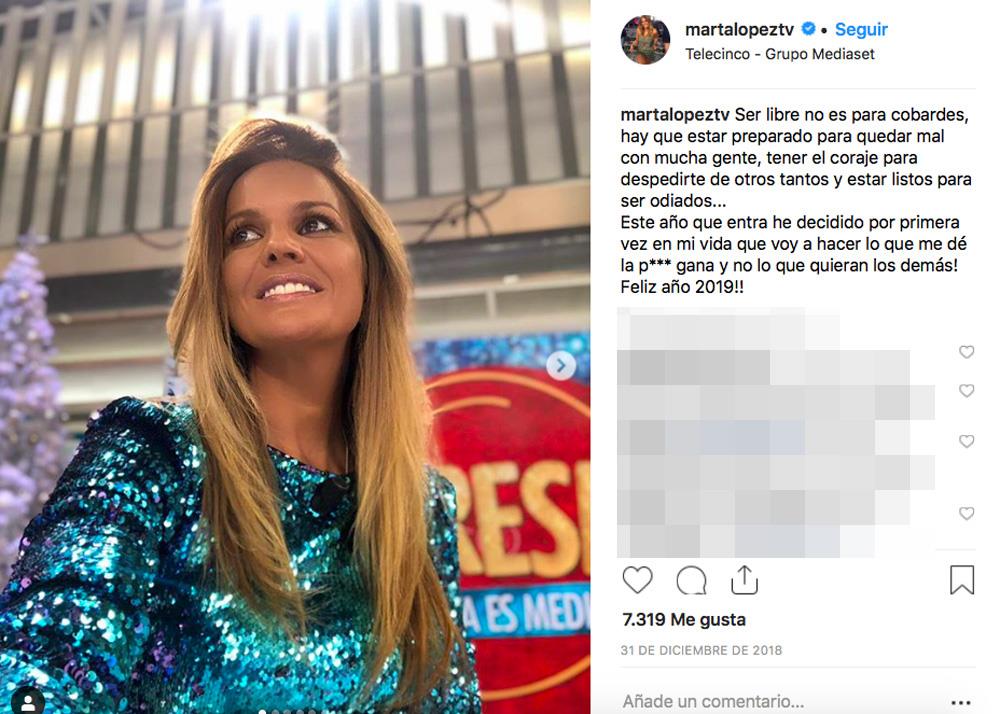View likes list 7.319 Me gusta
The height and width of the screenshot is (714, 1000).
[684, 620]
